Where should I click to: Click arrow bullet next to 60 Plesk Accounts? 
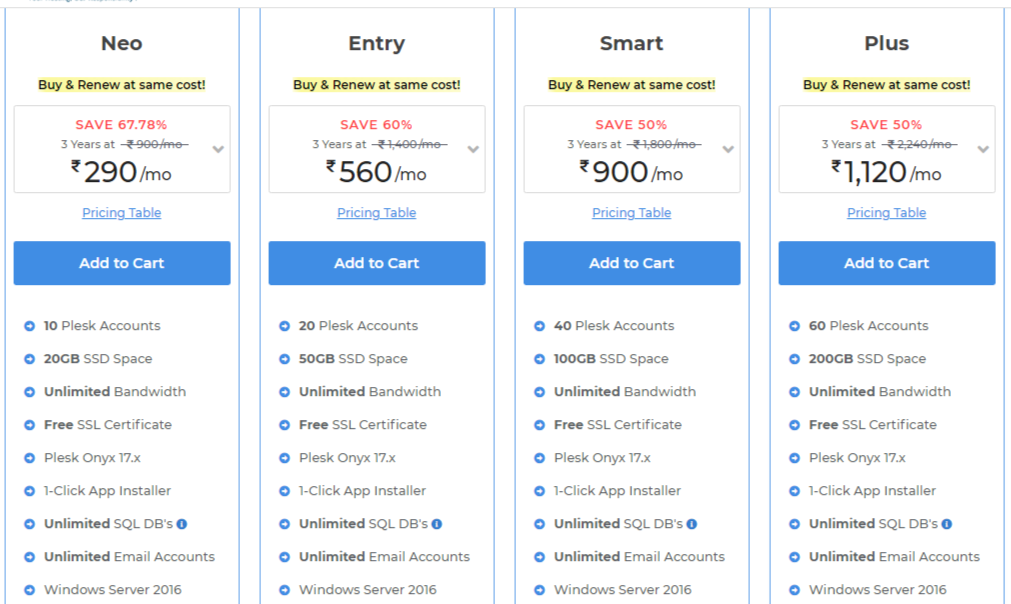[794, 326]
